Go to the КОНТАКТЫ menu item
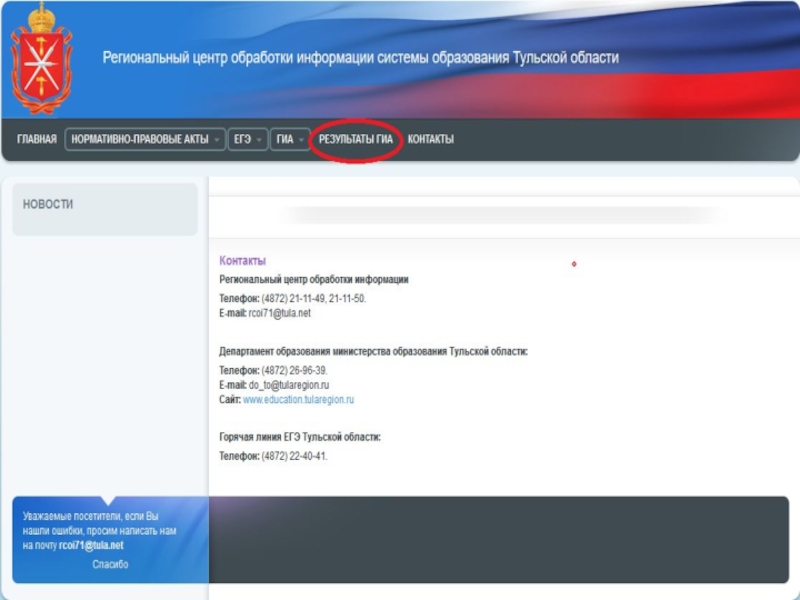The image size is (800, 600). coord(430,140)
